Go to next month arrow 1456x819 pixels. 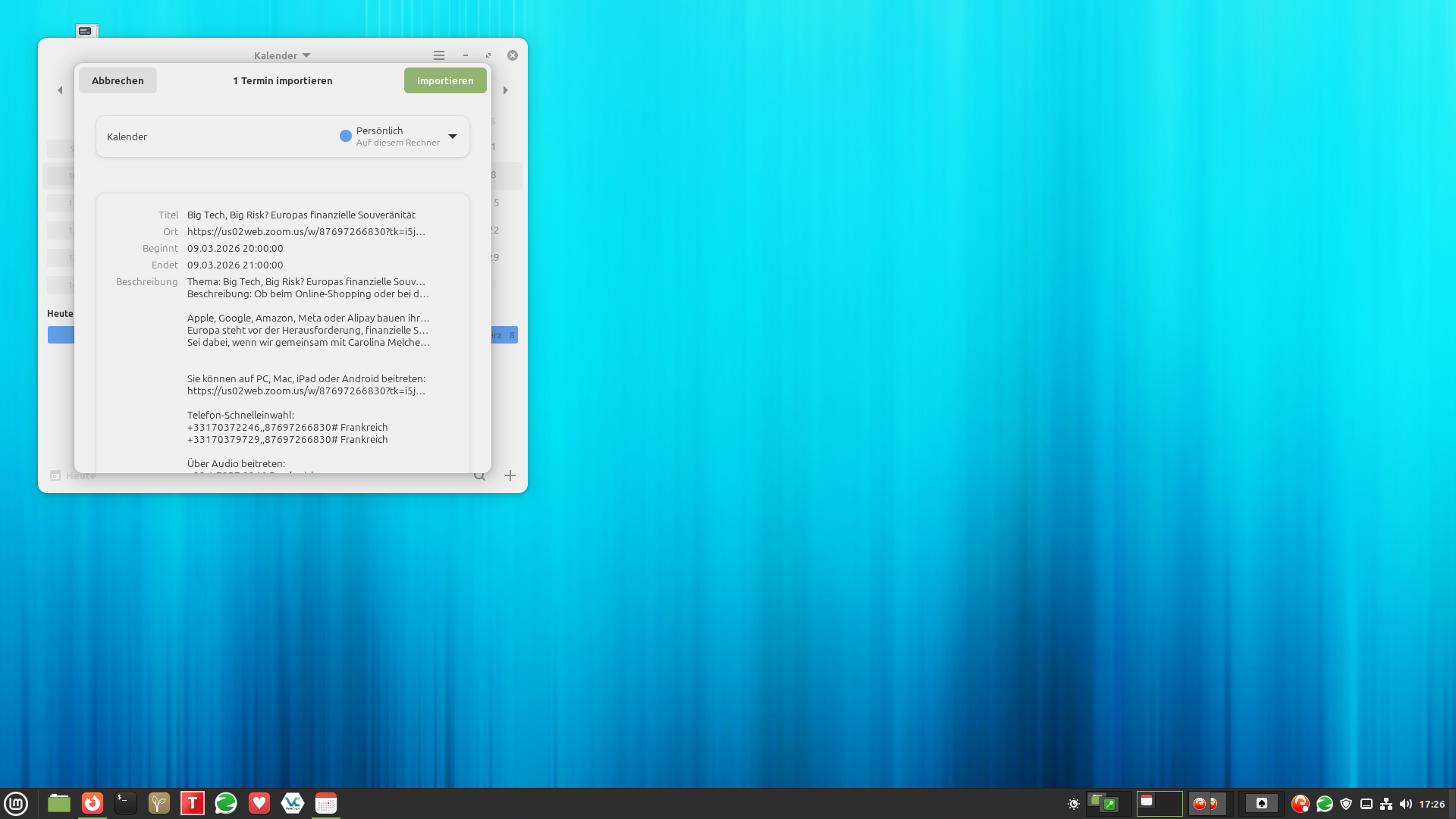point(506,90)
